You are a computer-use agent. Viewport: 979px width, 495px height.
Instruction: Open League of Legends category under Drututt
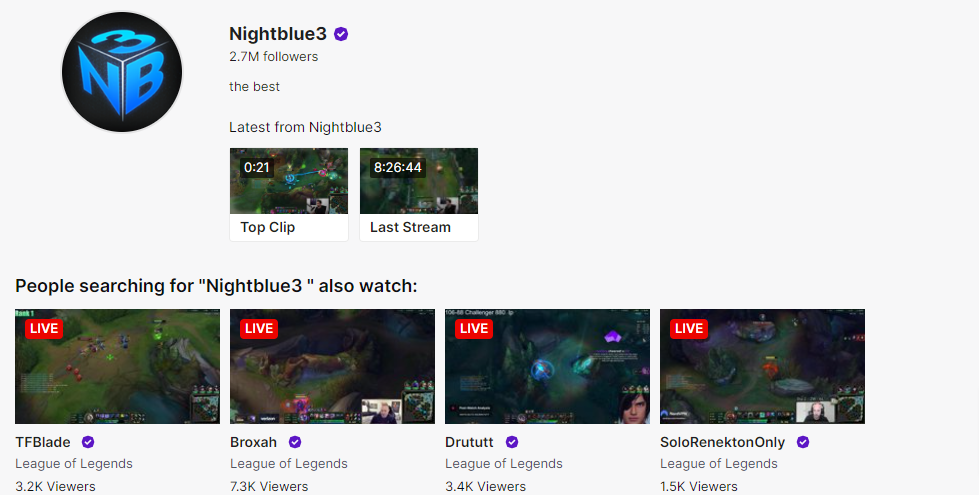pyautogui.click(x=504, y=464)
